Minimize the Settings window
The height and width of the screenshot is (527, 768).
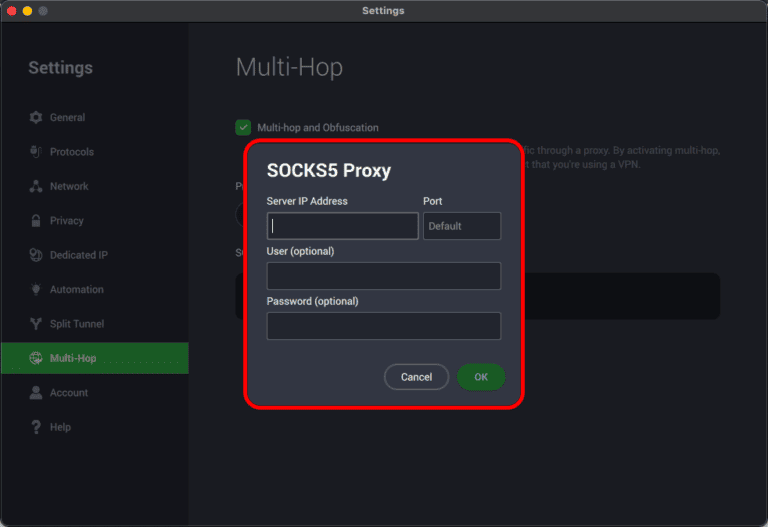pyautogui.click(x=27, y=11)
